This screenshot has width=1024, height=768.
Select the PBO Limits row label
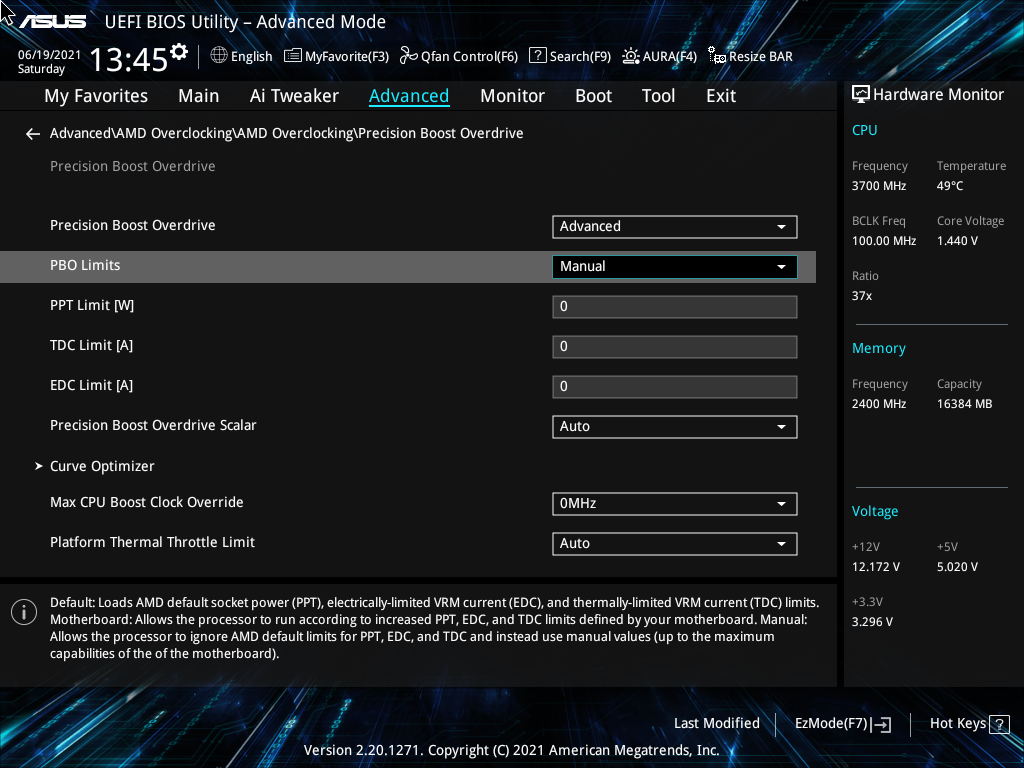tap(85, 266)
